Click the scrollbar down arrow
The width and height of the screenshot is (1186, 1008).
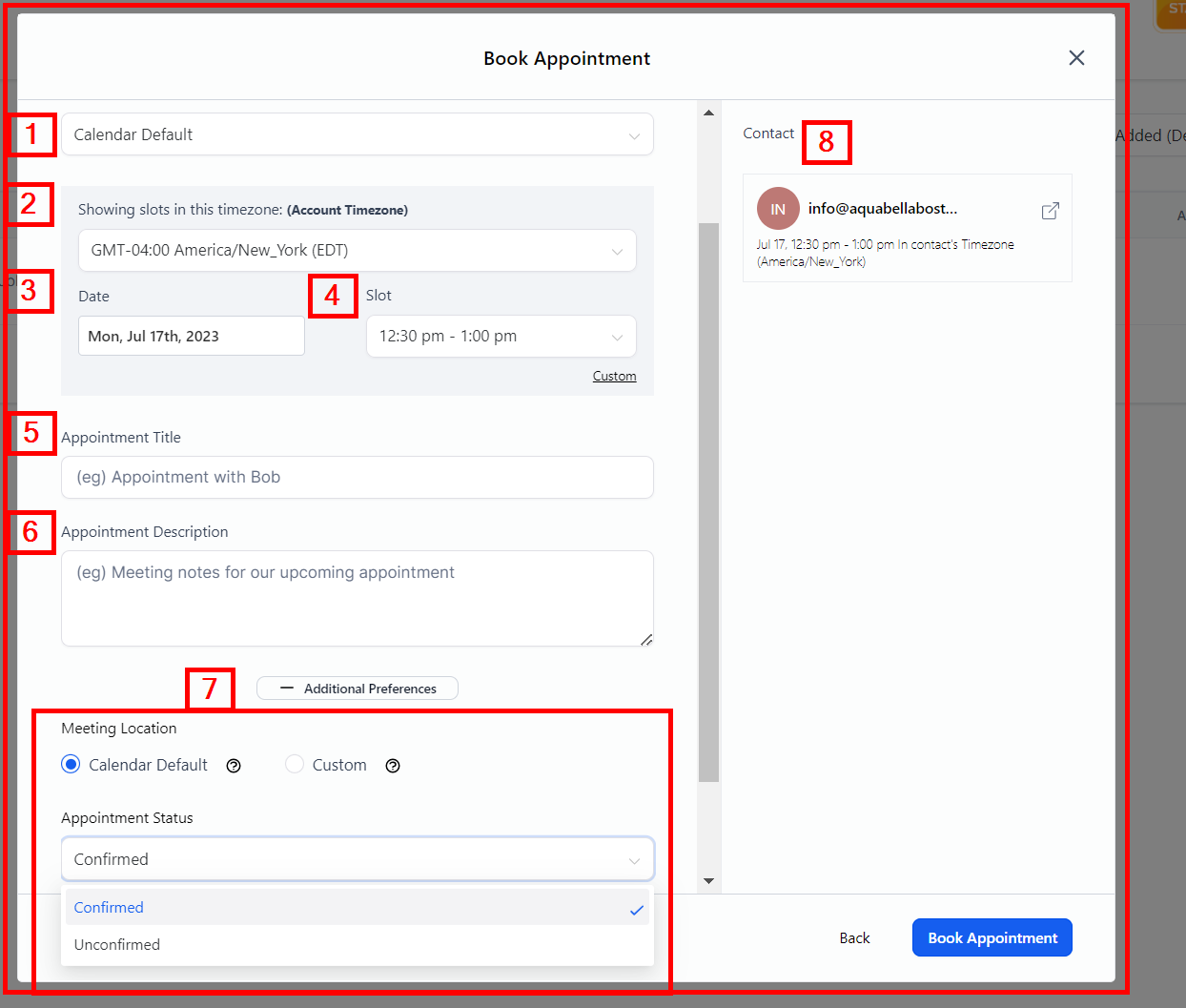[x=708, y=881]
